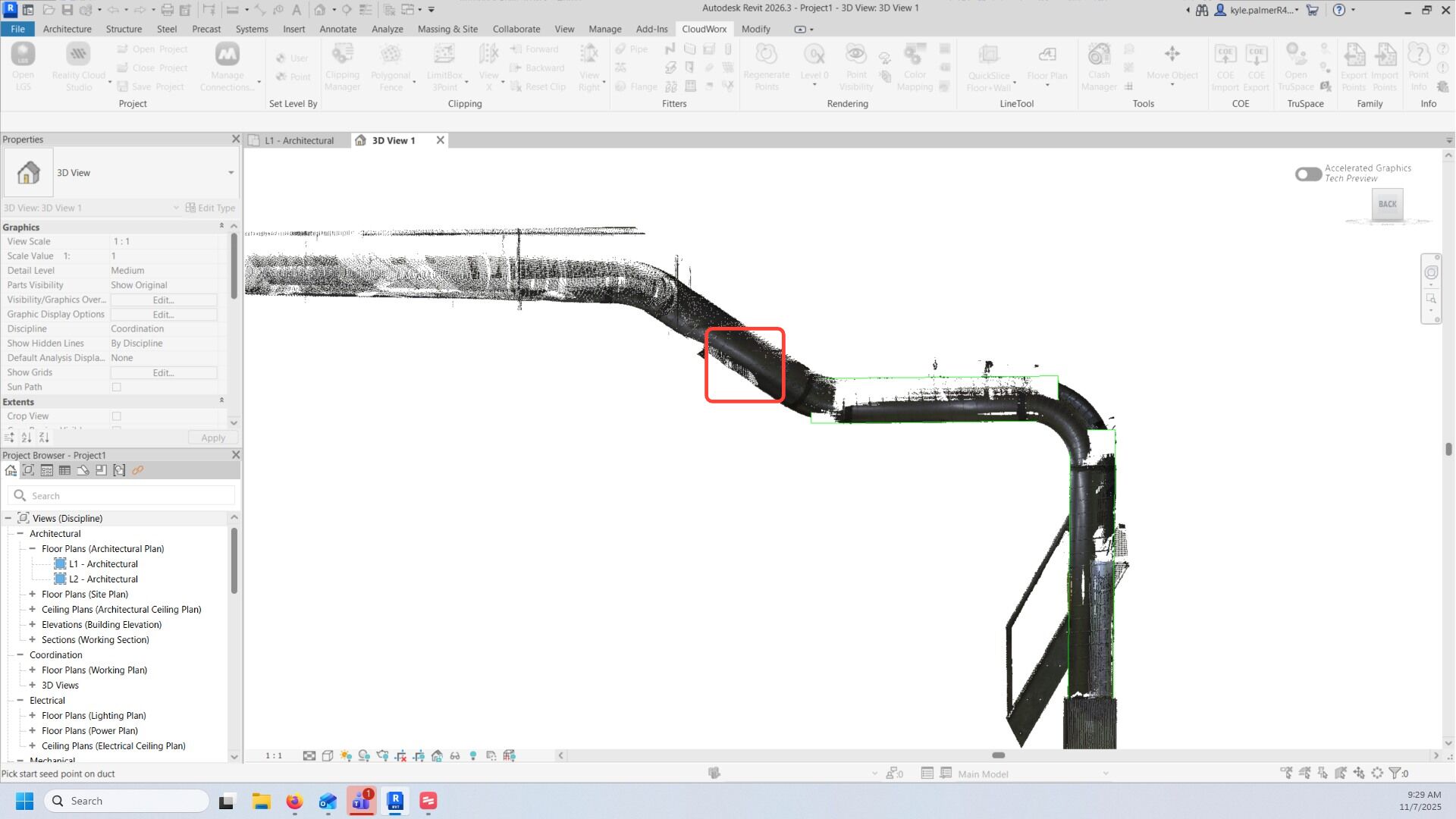
Task: Select the Polygonal Fence tool
Action: point(391,55)
